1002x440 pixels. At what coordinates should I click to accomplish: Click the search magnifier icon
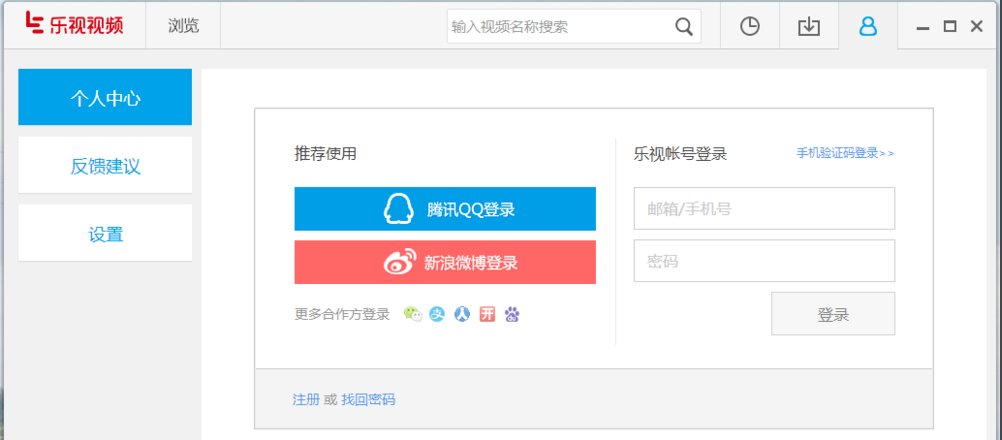point(684,27)
